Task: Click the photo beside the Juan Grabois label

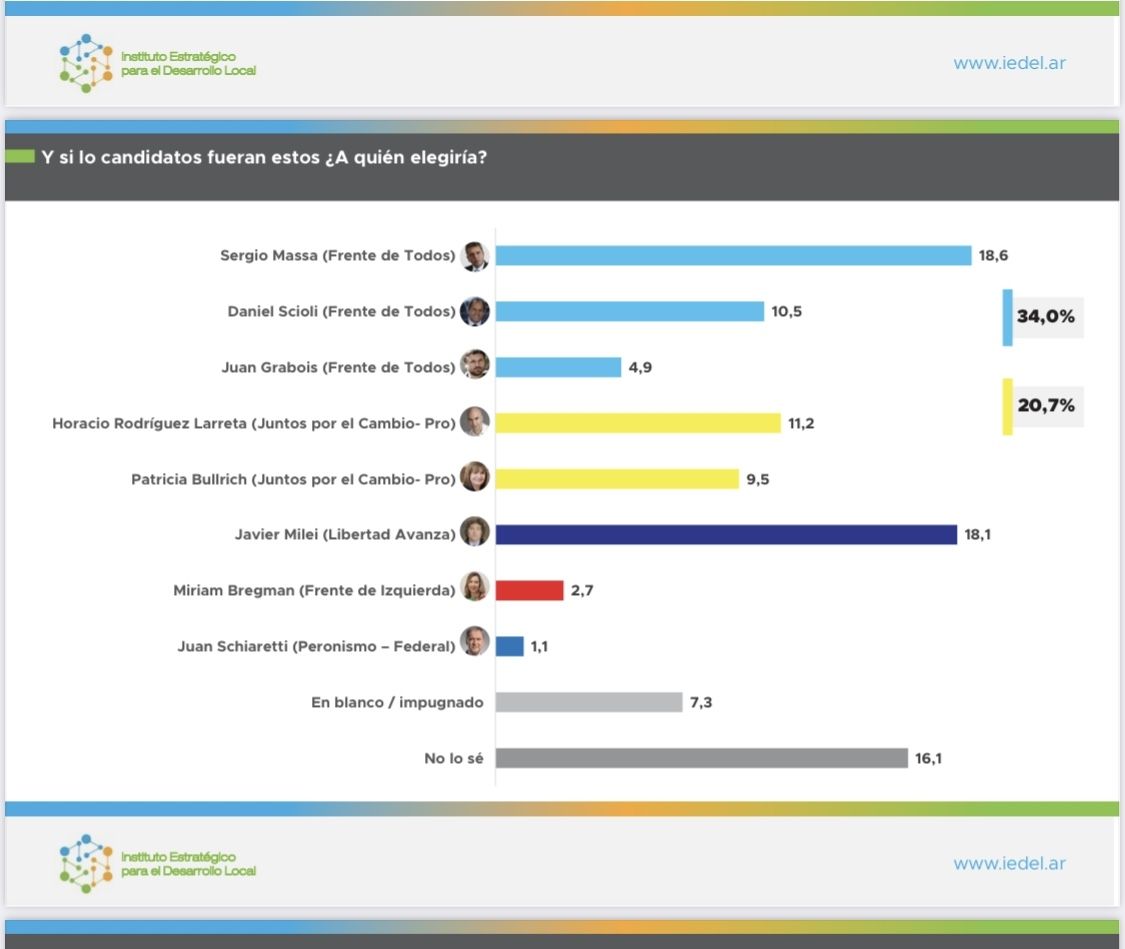Action: [x=474, y=367]
